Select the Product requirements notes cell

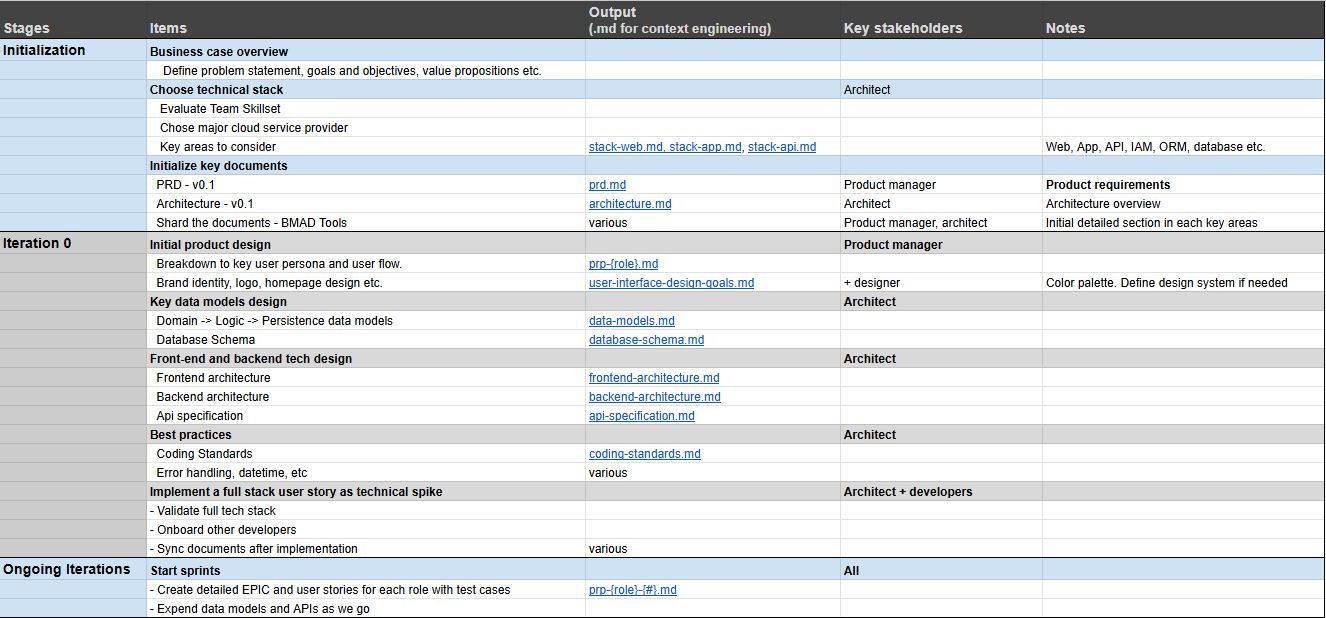point(1183,185)
